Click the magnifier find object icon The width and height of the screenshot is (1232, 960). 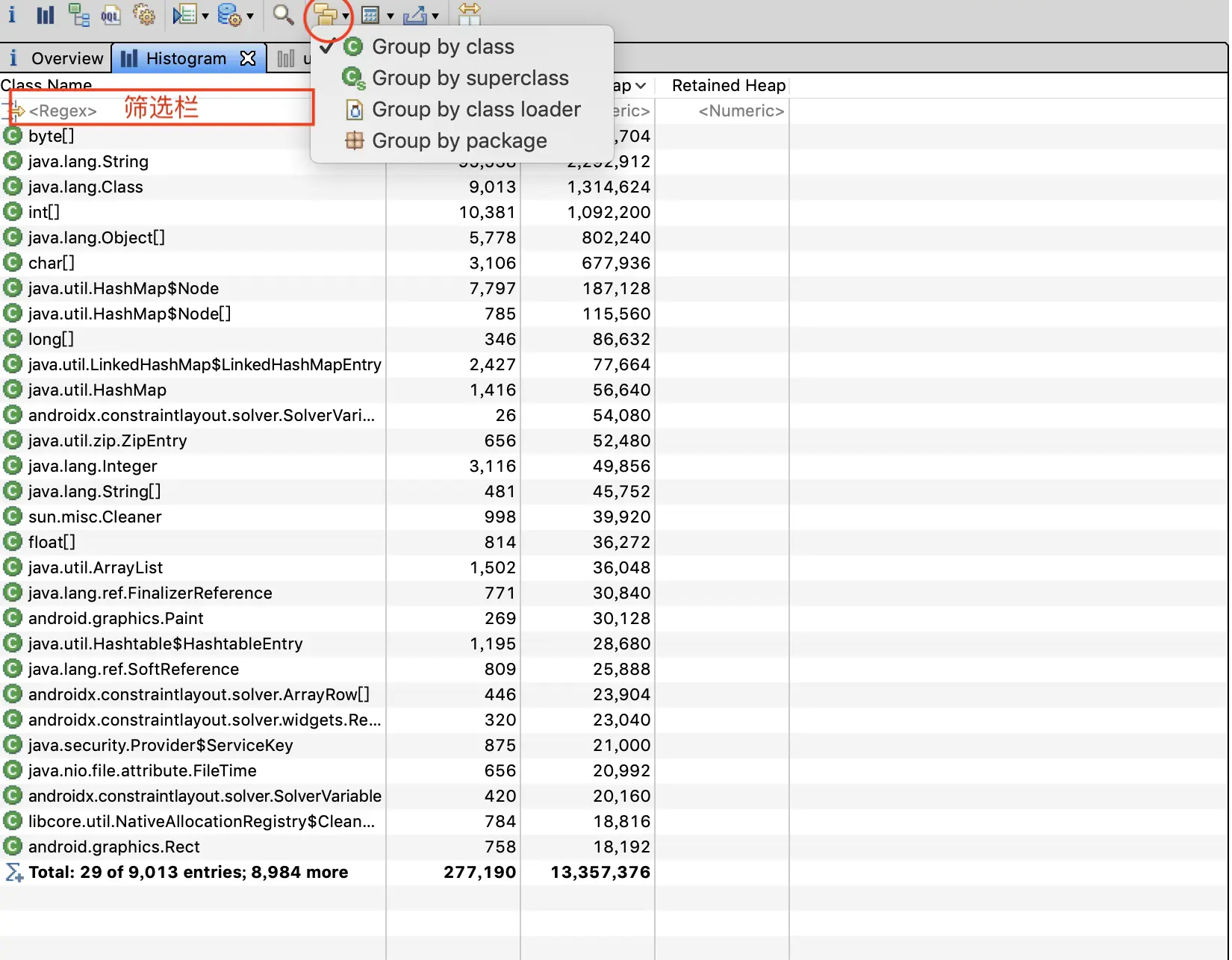[283, 14]
